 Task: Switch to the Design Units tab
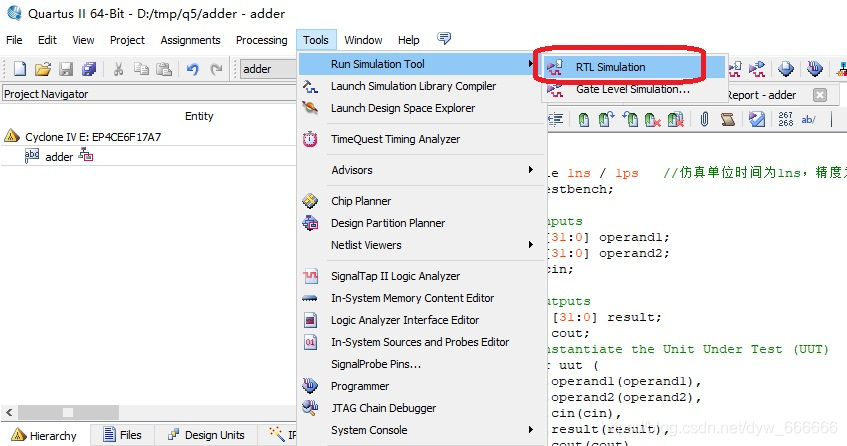point(206,435)
